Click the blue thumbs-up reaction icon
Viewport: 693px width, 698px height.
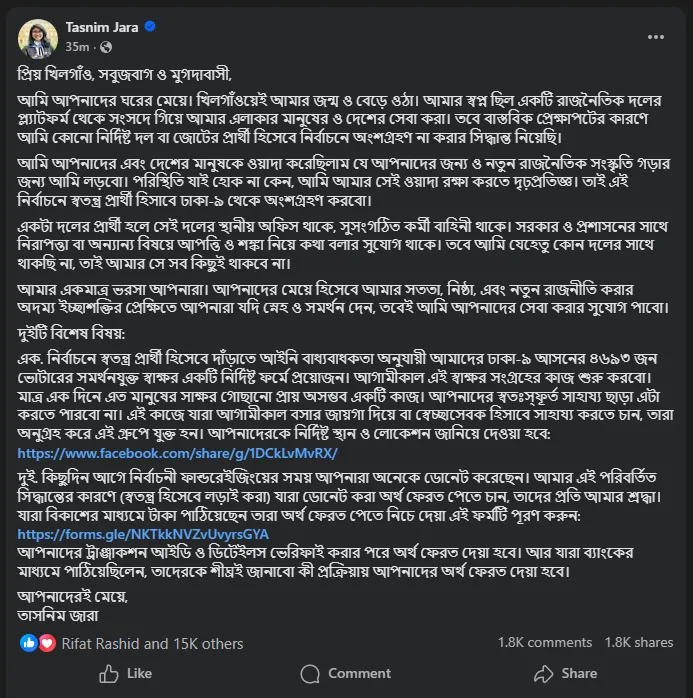pyautogui.click(x=29, y=644)
